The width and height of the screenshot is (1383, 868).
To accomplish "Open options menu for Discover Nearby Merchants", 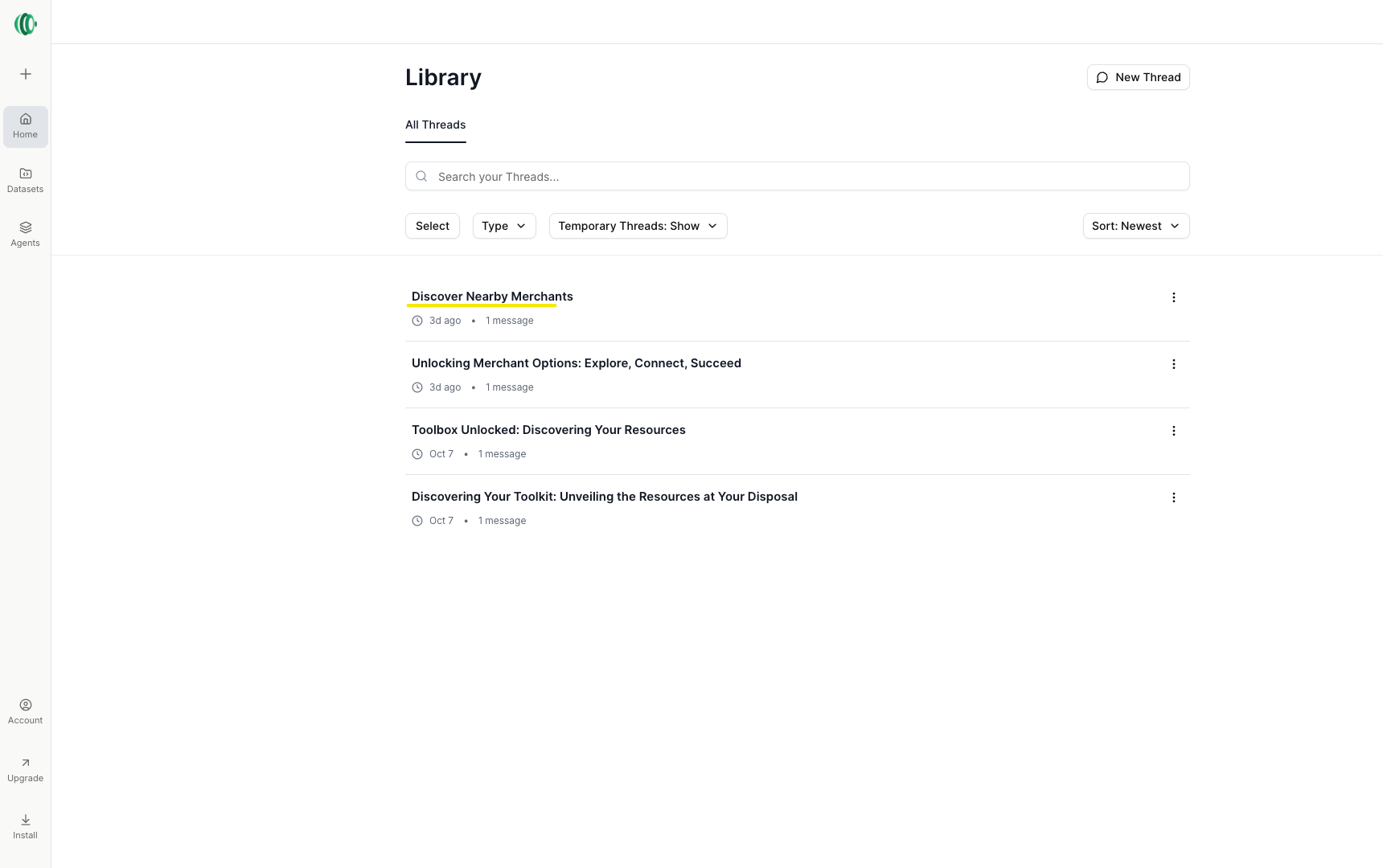I will [x=1173, y=297].
